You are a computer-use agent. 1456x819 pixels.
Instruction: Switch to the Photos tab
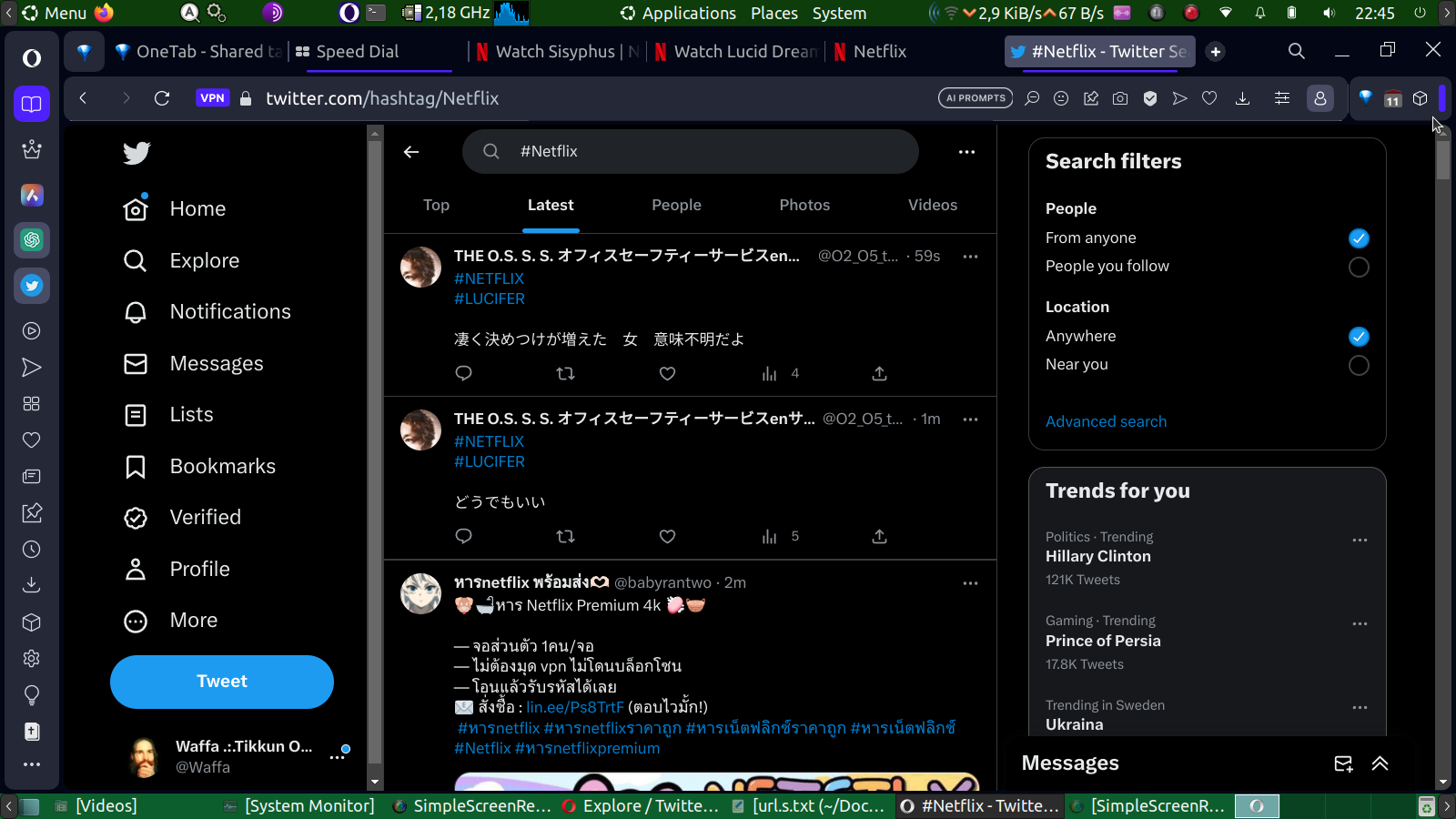pyautogui.click(x=804, y=206)
